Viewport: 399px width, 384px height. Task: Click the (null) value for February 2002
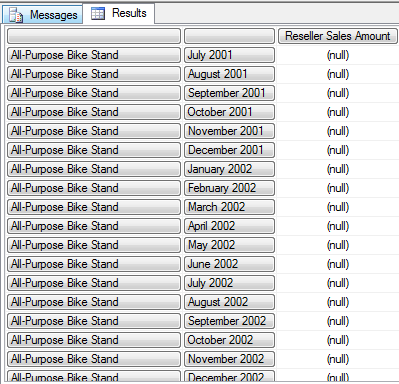tap(338, 188)
